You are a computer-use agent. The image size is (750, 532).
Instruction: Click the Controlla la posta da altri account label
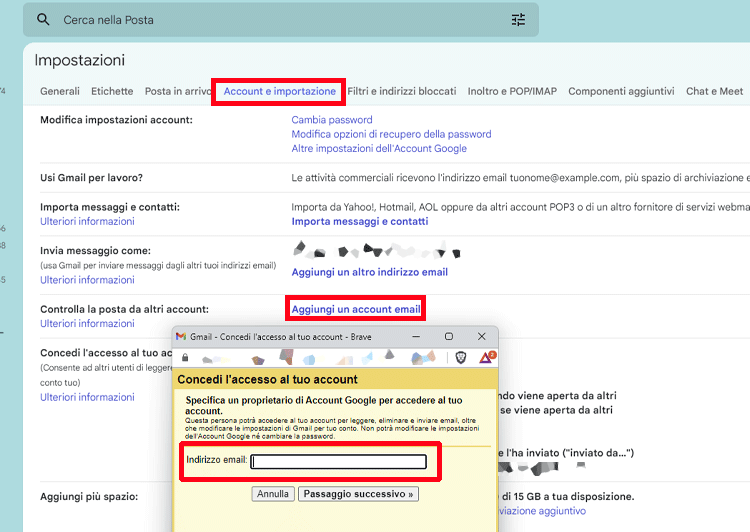tap(124, 309)
